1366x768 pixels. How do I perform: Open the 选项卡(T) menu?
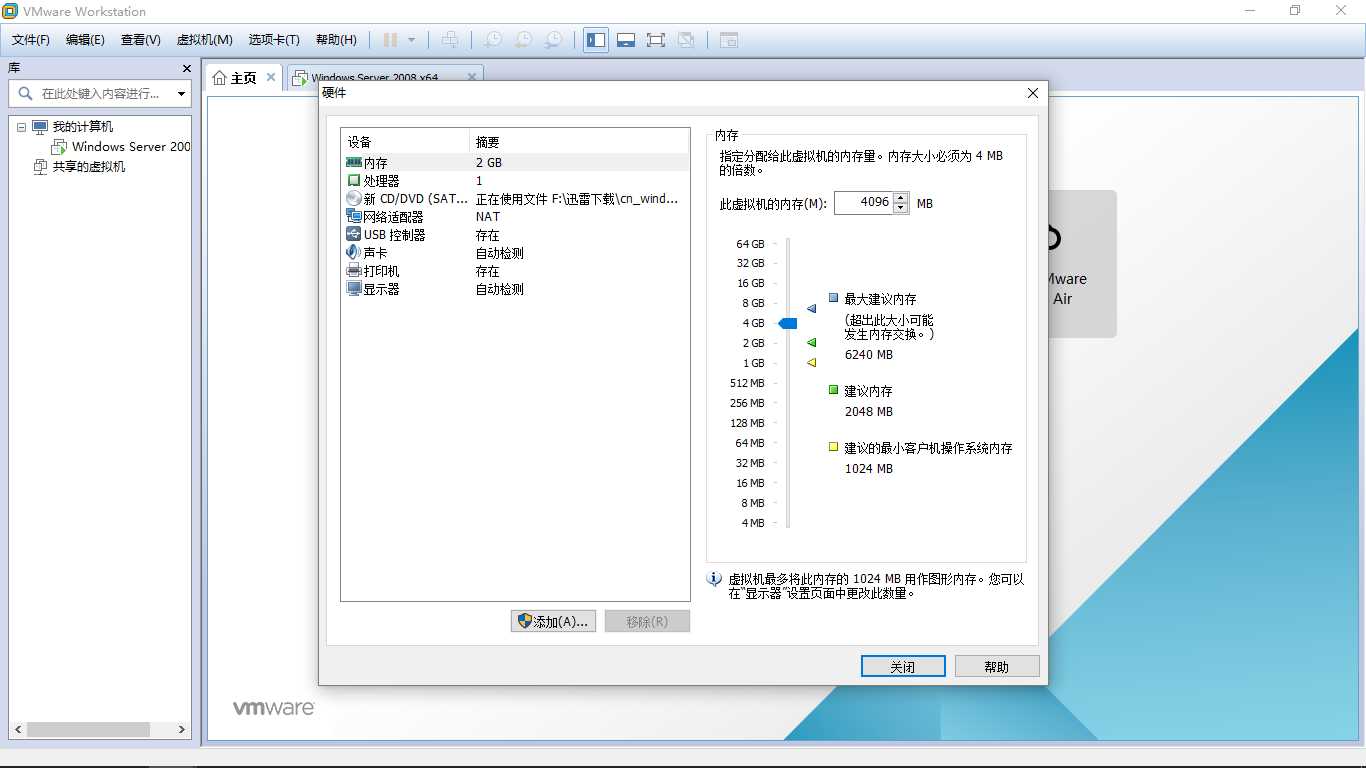[274, 40]
